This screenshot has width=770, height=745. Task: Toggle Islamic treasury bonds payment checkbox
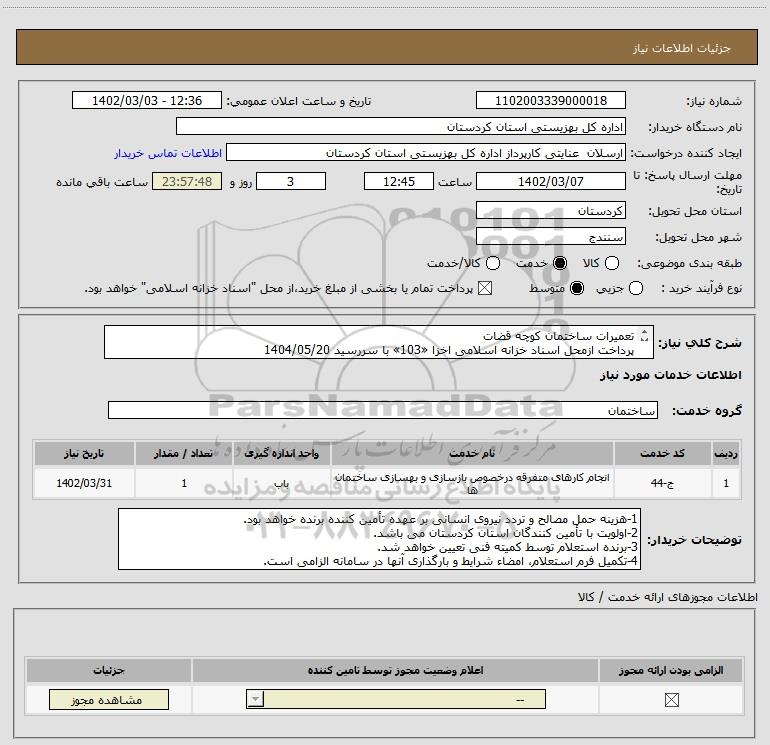485,288
